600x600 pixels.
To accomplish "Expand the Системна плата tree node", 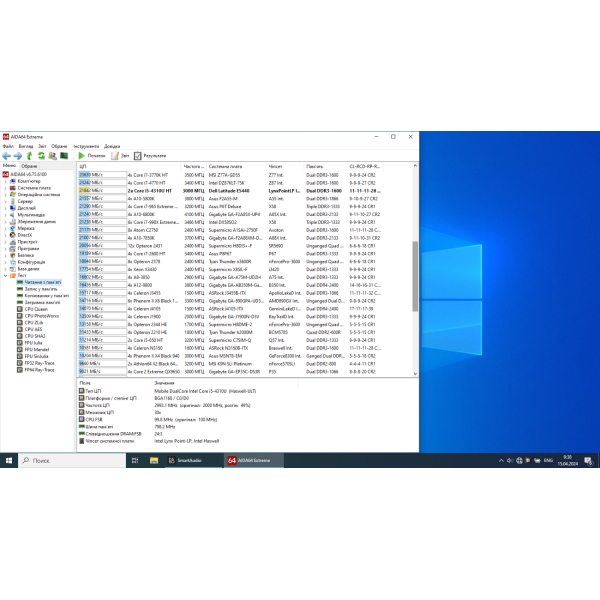I will [5, 188].
